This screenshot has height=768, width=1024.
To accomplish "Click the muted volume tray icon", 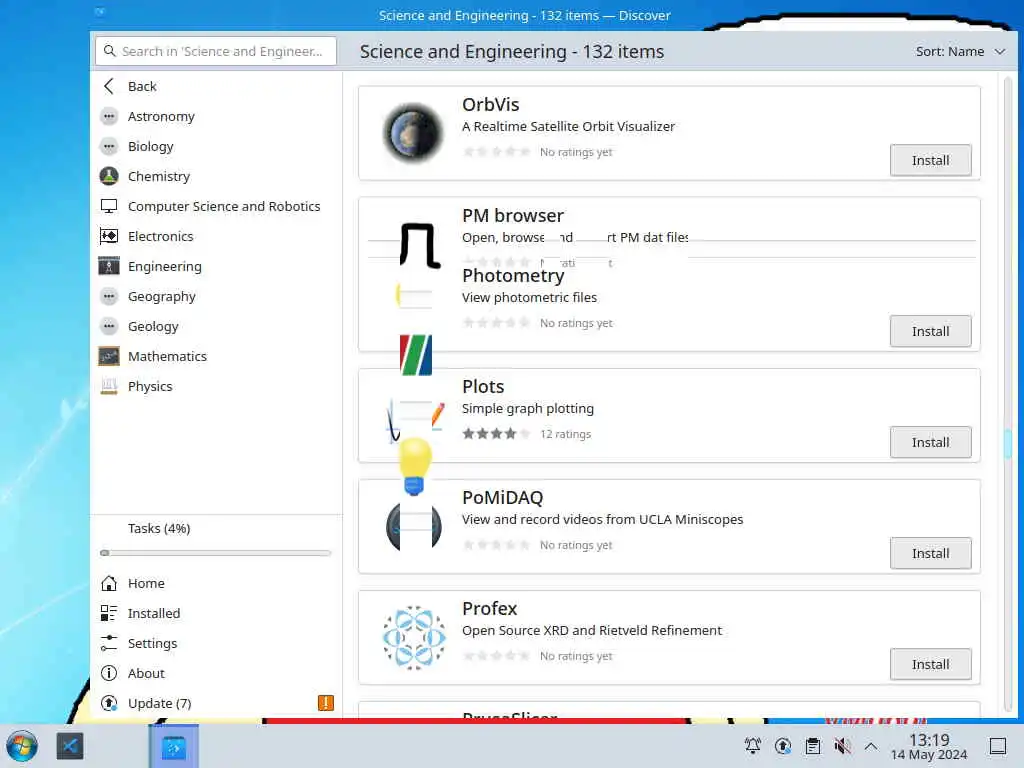I will tap(842, 746).
